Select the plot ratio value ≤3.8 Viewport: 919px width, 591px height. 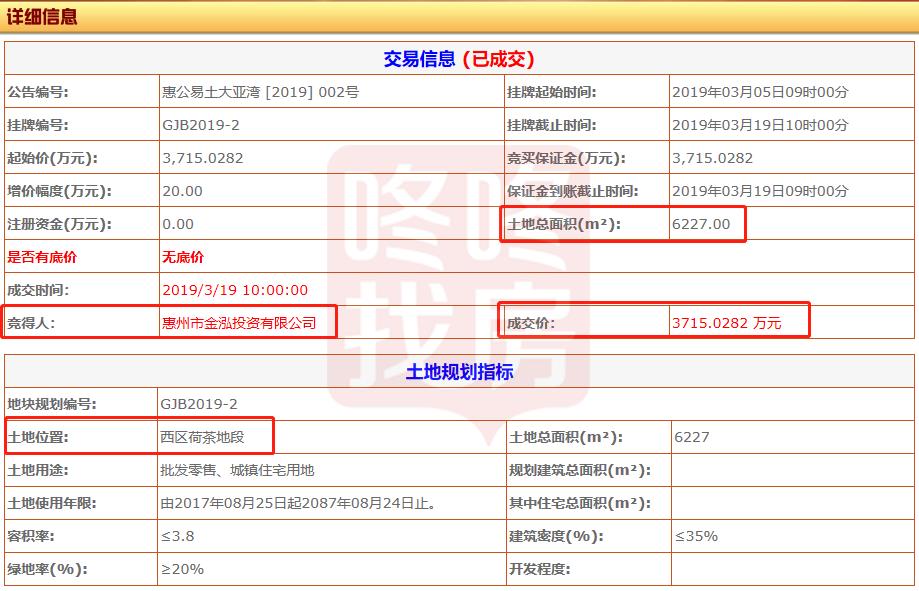(x=178, y=536)
